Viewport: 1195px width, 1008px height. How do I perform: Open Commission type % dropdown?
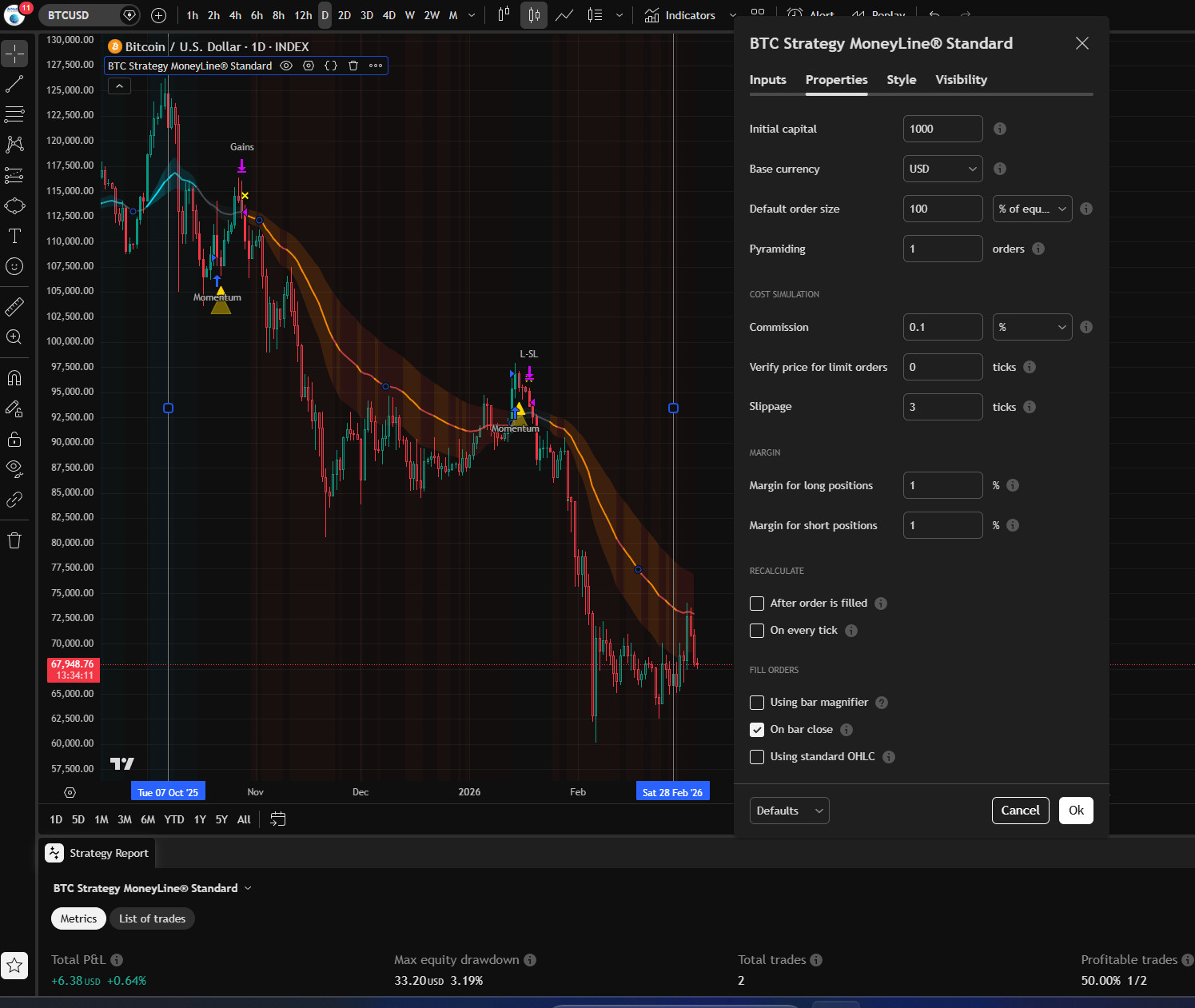(x=1033, y=327)
